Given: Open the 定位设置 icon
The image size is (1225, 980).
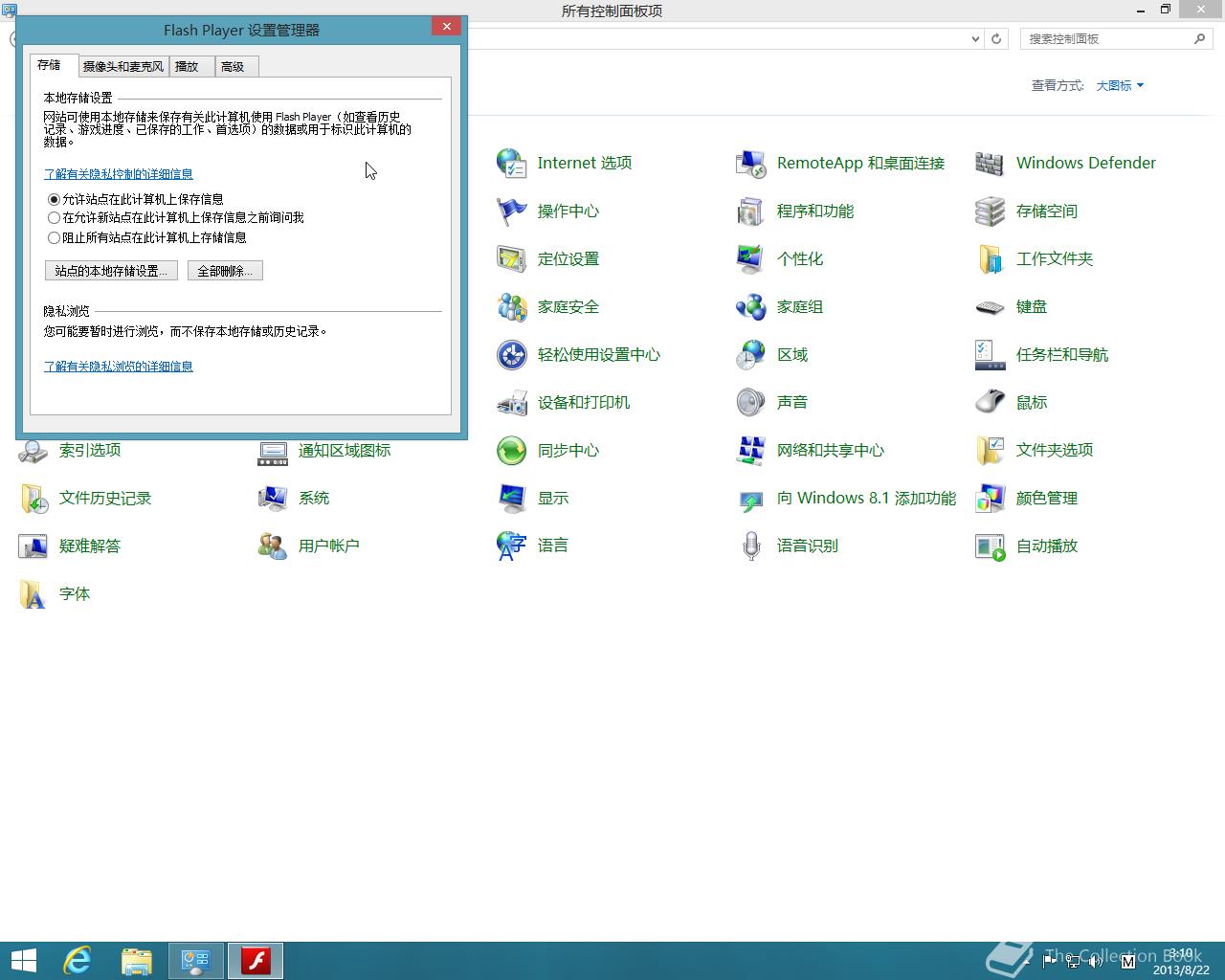Looking at the screenshot, I should (512, 258).
